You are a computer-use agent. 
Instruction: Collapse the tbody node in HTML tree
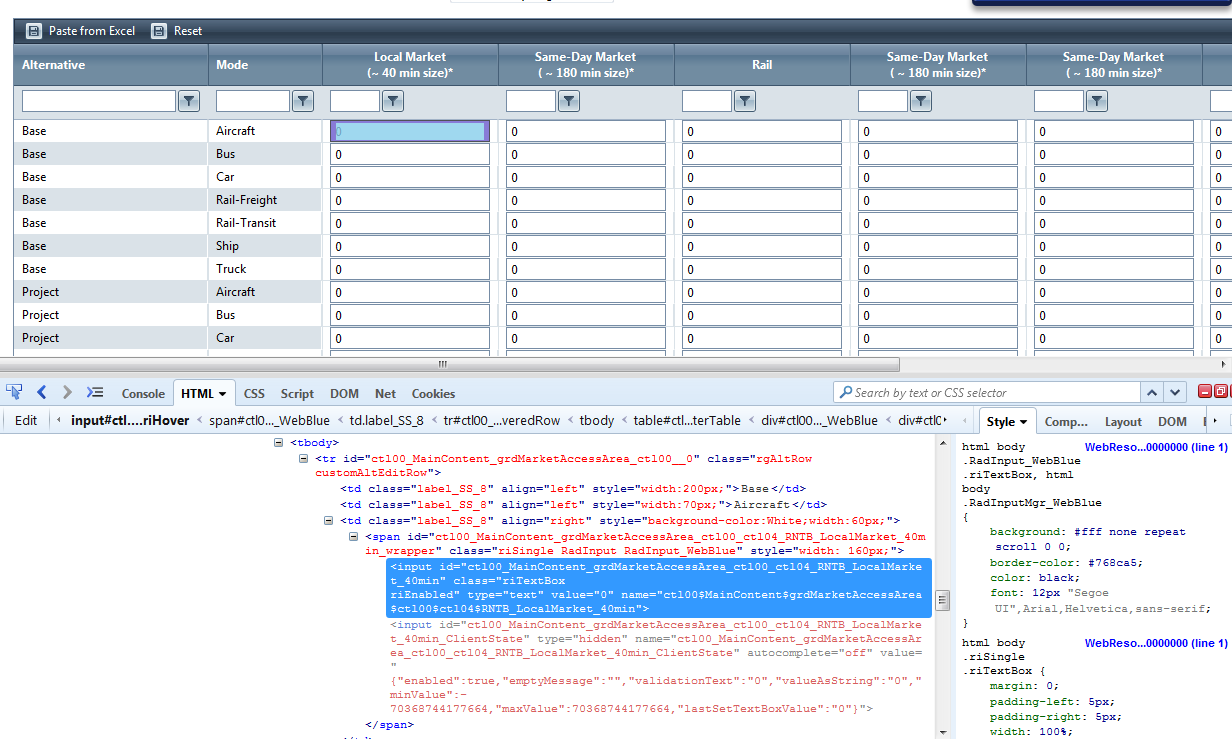click(279, 442)
